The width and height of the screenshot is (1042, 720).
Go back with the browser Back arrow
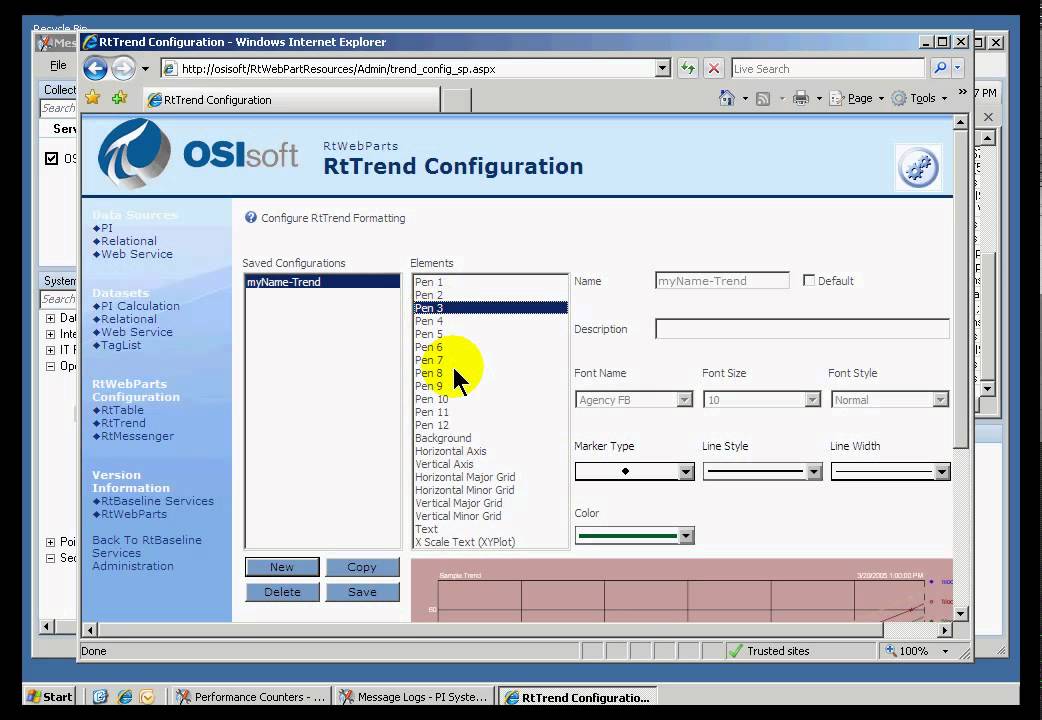click(96, 68)
